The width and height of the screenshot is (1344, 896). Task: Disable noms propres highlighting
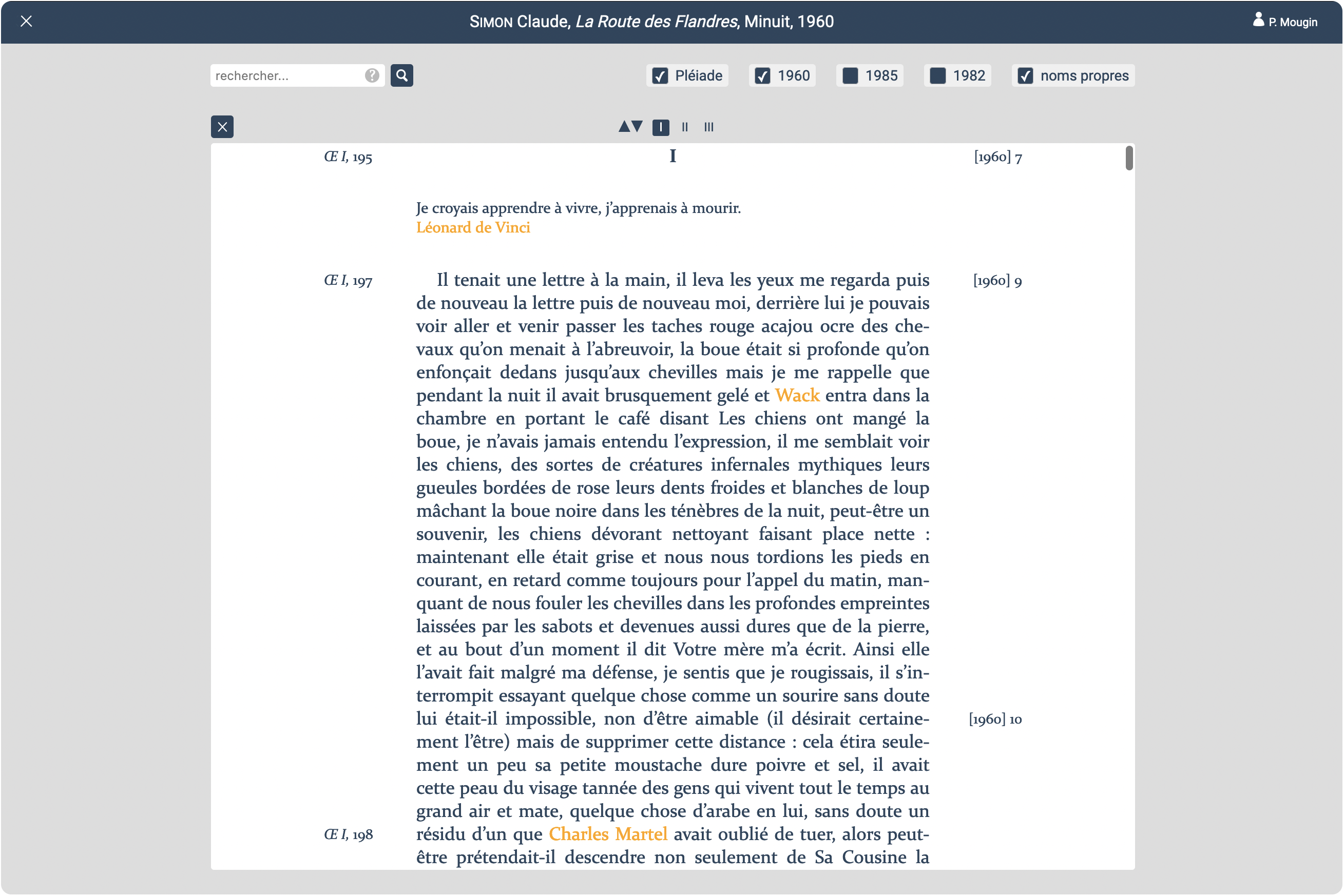pyautogui.click(x=1026, y=76)
